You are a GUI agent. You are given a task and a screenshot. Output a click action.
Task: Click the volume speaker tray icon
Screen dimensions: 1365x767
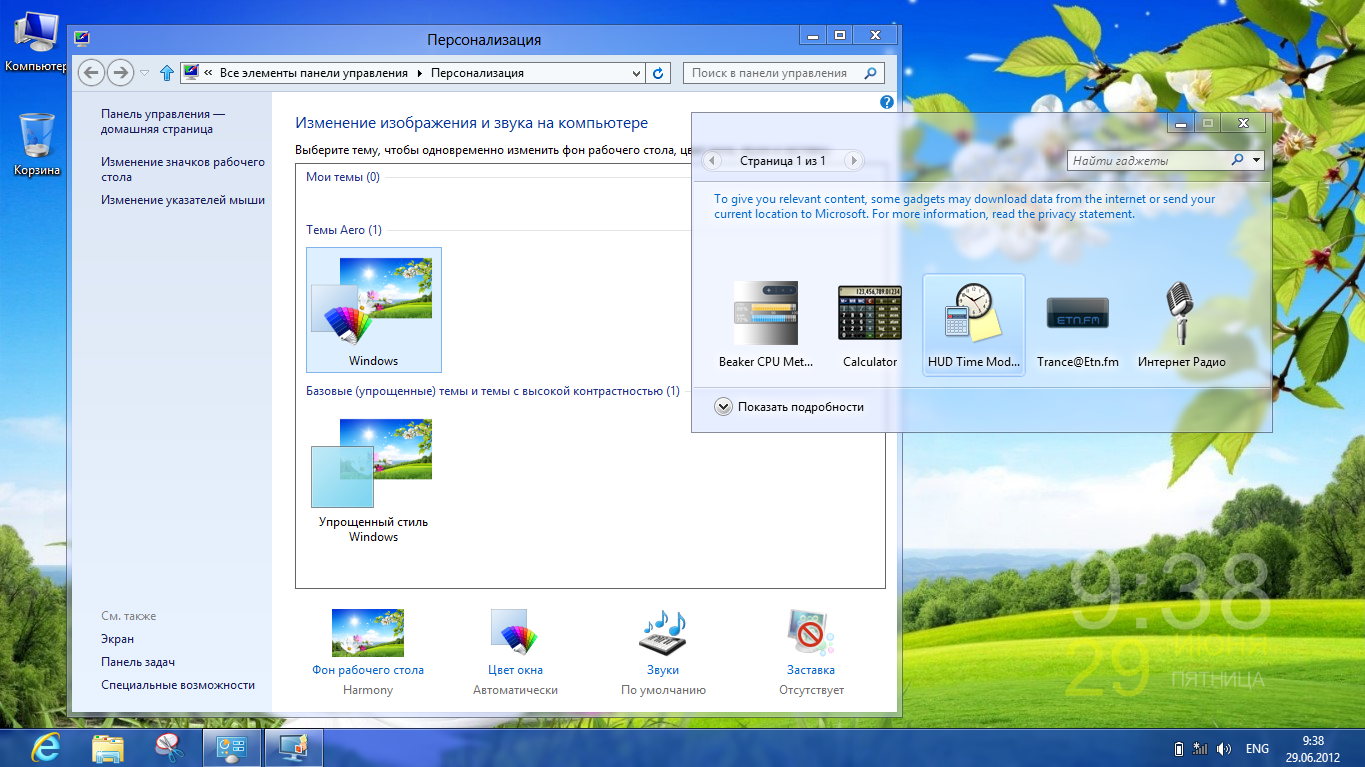click(1223, 749)
